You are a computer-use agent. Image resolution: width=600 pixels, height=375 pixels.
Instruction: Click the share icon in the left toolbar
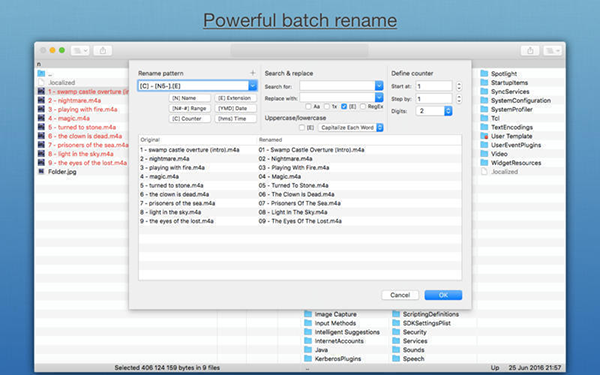[103, 51]
